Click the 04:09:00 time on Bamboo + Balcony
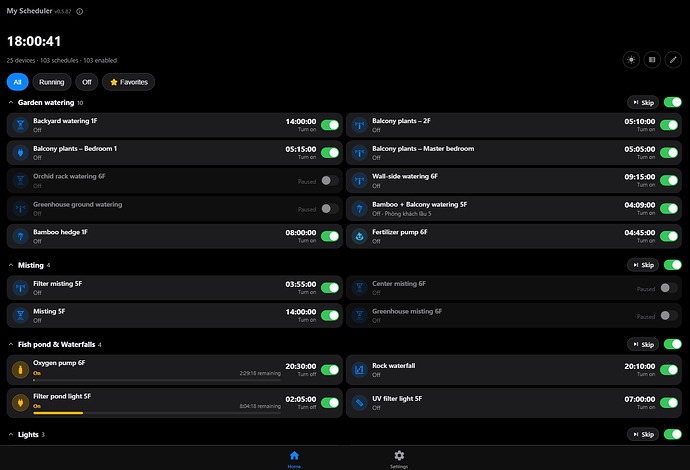Image resolution: width=690 pixels, height=470 pixels. [x=639, y=205]
